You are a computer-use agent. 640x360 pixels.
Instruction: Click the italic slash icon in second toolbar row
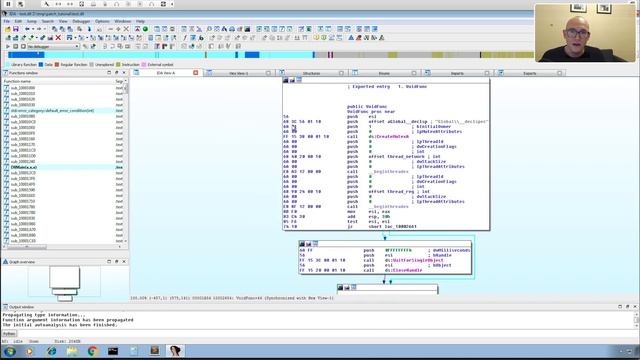[x=185, y=38]
